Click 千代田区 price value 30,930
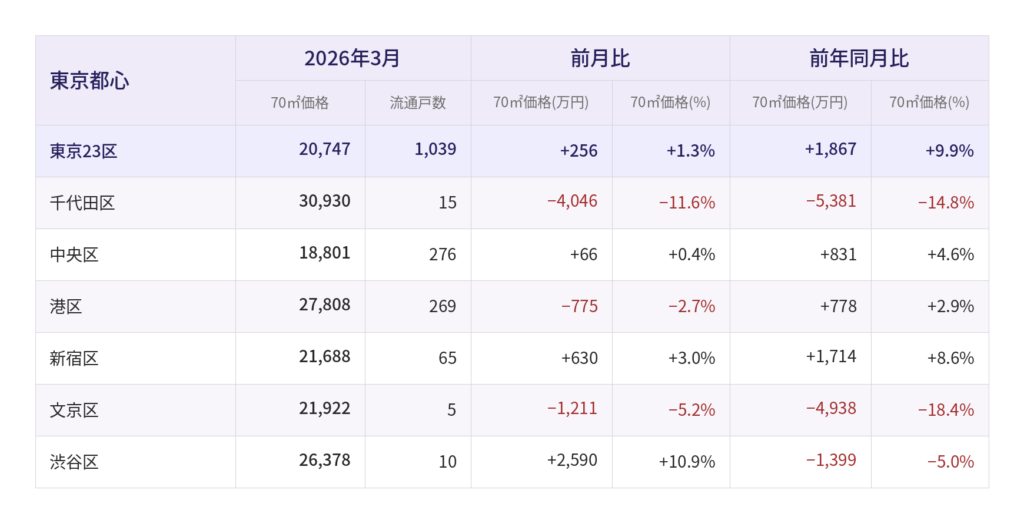The width and height of the screenshot is (1024, 523). [324, 201]
